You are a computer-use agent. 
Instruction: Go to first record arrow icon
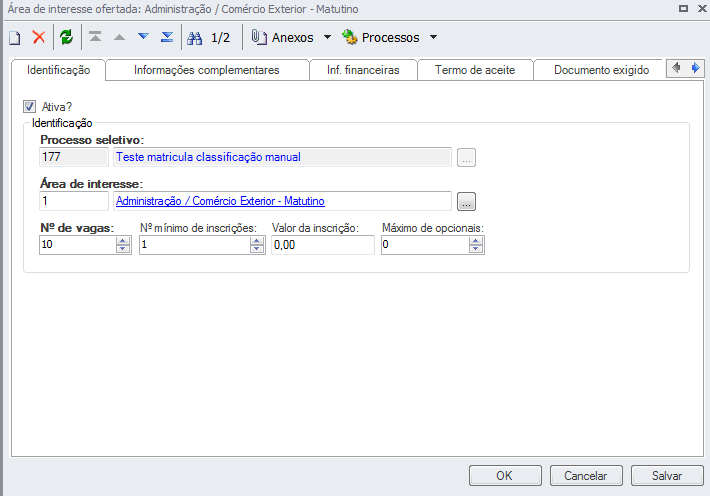click(95, 37)
